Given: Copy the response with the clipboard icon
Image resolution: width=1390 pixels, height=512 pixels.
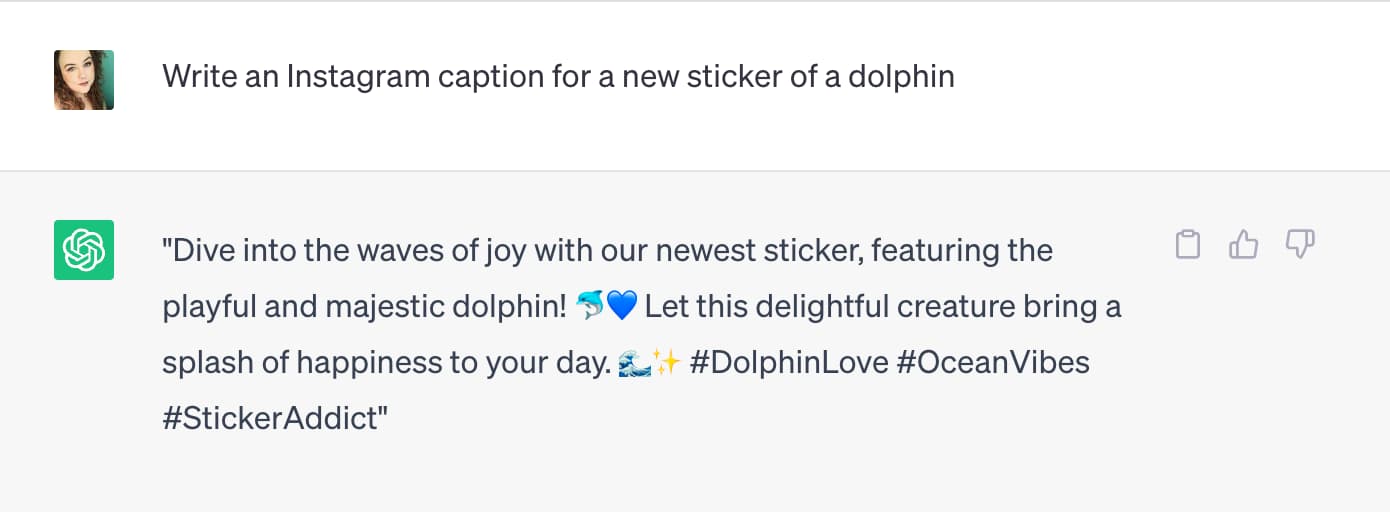Looking at the screenshot, I should (x=1187, y=244).
